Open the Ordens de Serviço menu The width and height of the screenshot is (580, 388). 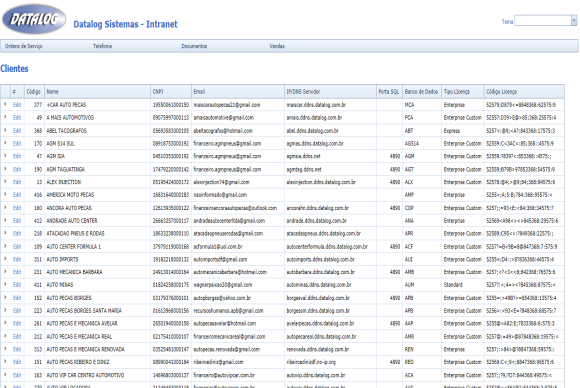[24, 46]
